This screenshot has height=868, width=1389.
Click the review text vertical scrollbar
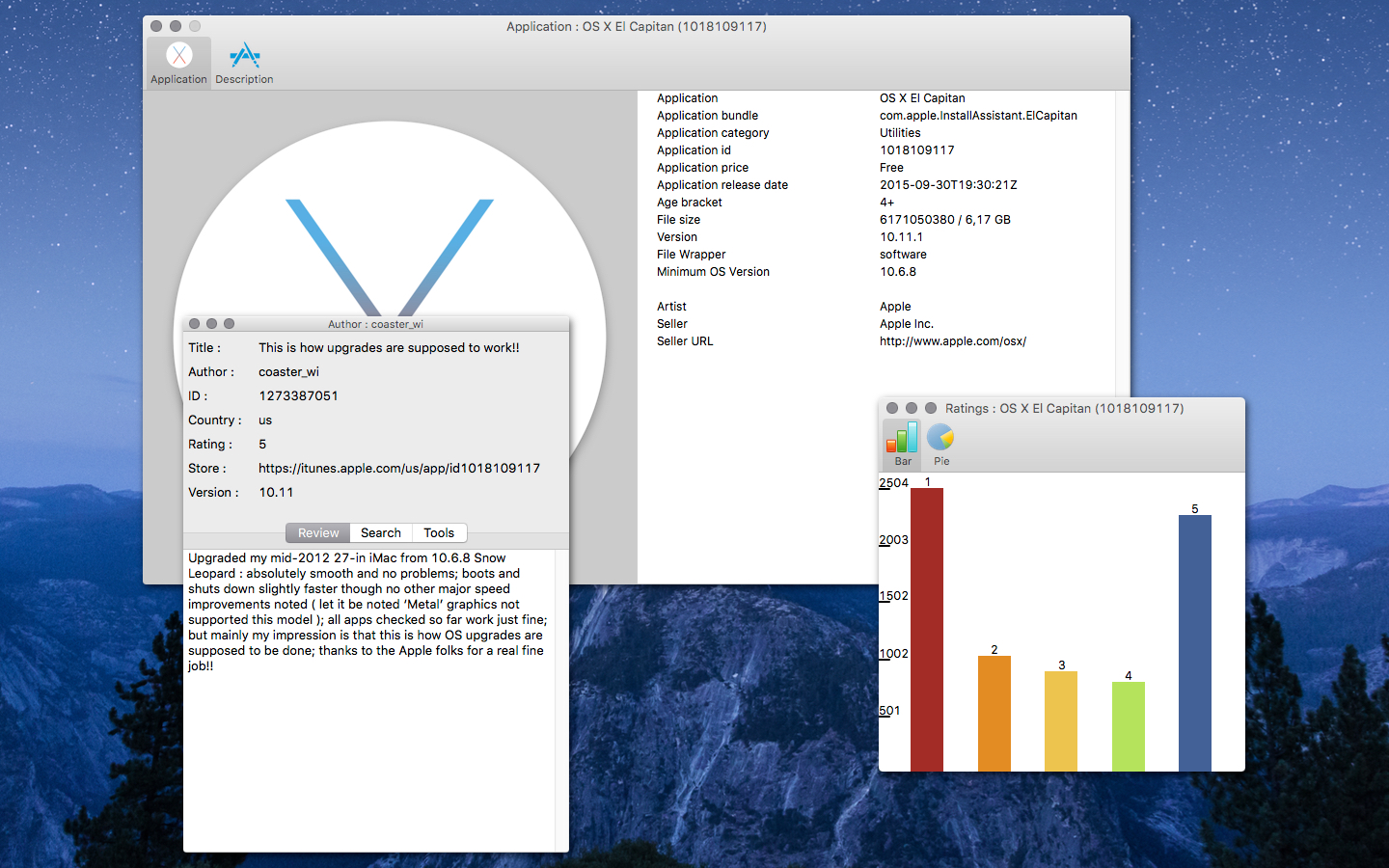tap(561, 700)
